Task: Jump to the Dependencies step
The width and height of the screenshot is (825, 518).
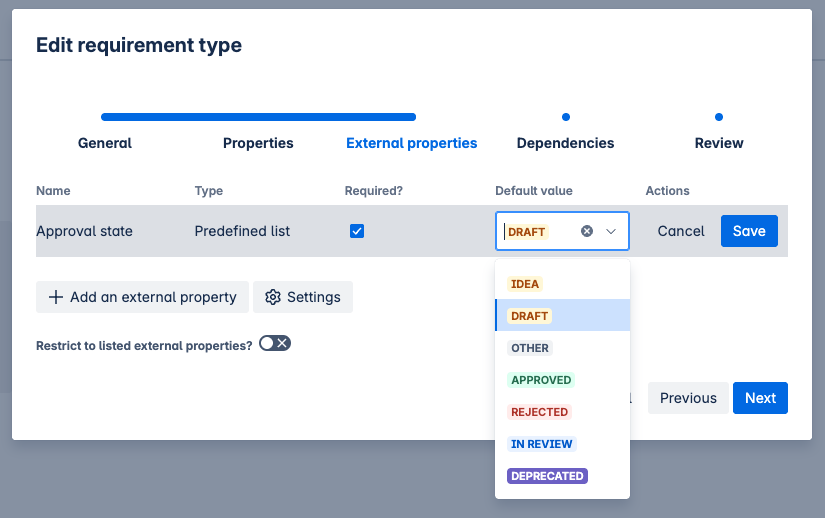Action: (565, 143)
